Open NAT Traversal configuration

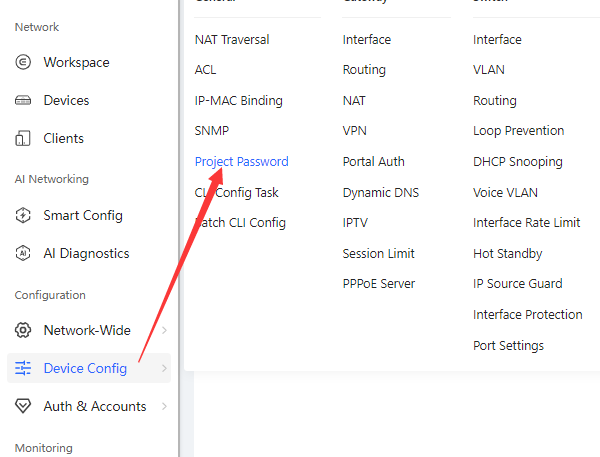232,39
